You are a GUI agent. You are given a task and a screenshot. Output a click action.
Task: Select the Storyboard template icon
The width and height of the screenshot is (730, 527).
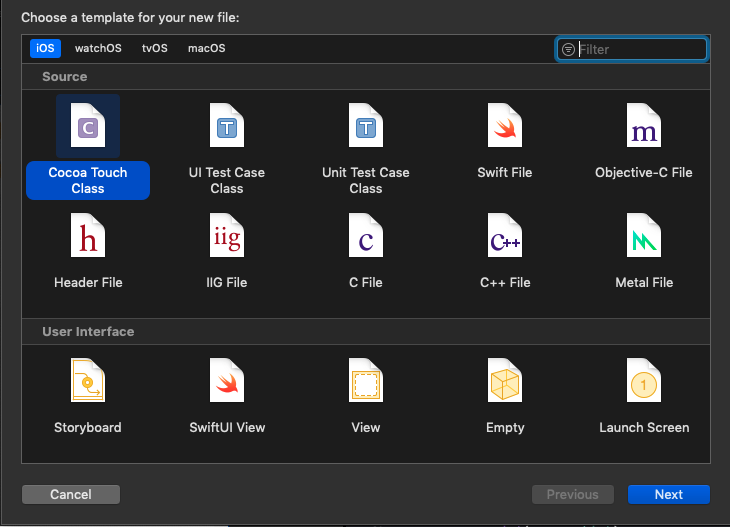click(88, 380)
